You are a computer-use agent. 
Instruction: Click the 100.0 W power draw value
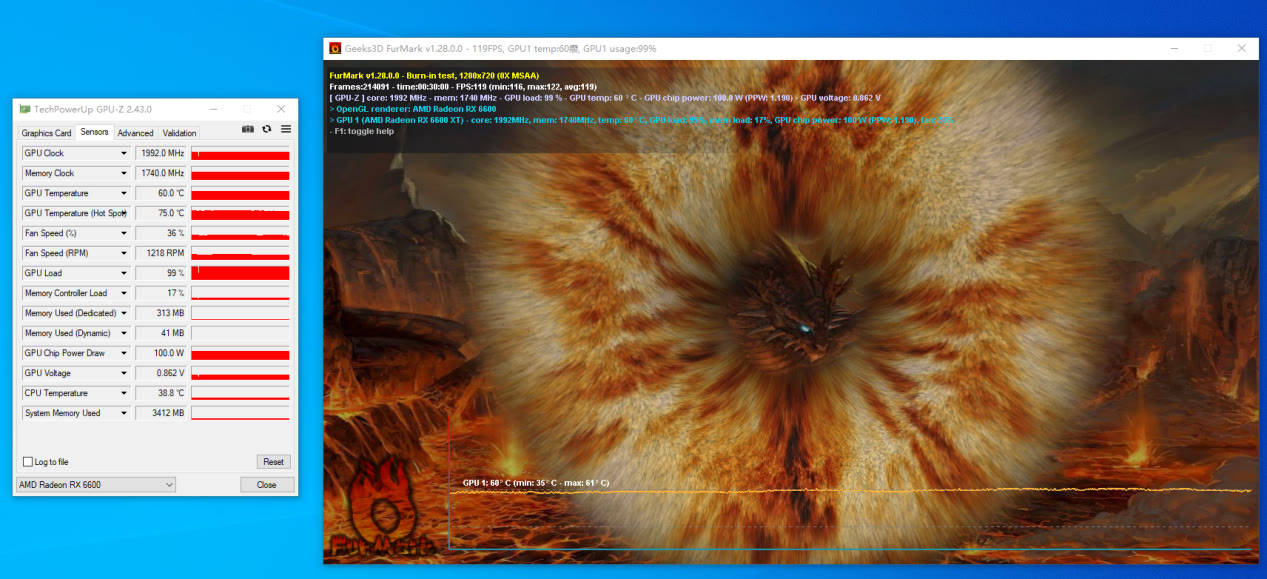(161, 353)
